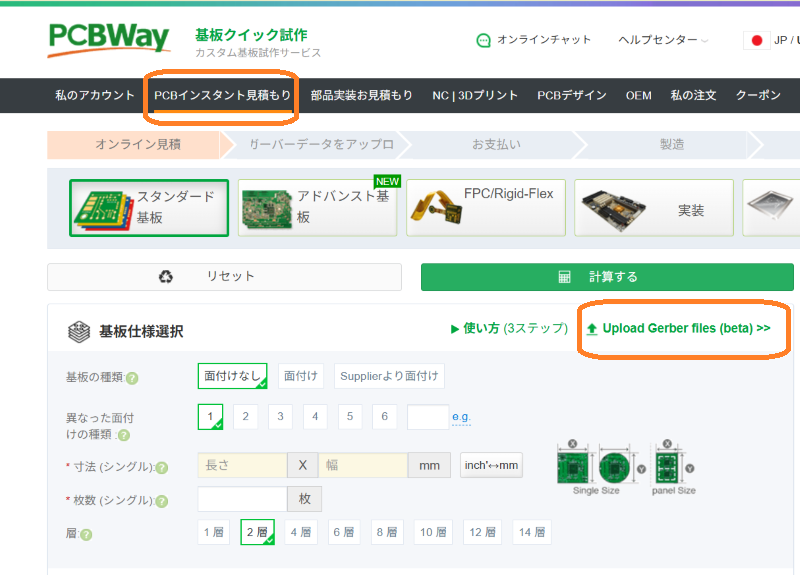Open PCBインスタント見積もり in navigation bar
The height and width of the screenshot is (575, 800).
(222, 95)
